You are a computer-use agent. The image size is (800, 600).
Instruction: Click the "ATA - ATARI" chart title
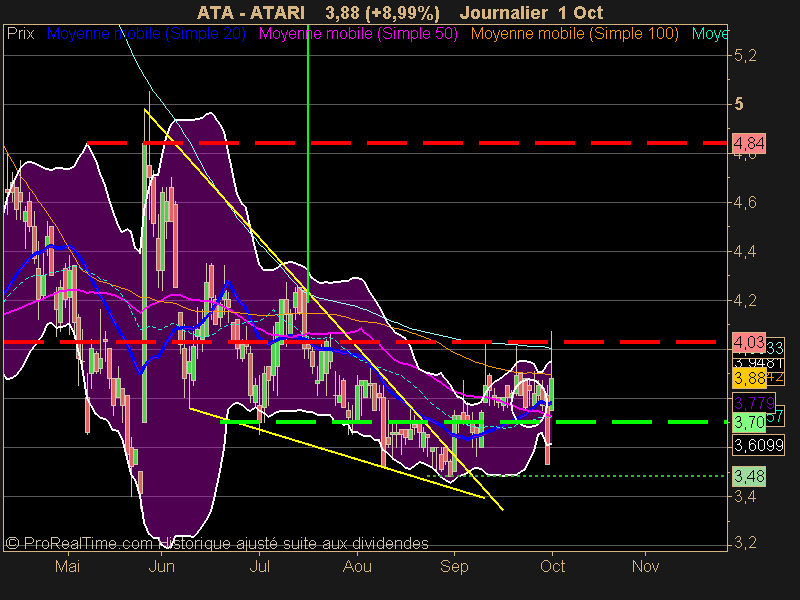tap(251, 12)
